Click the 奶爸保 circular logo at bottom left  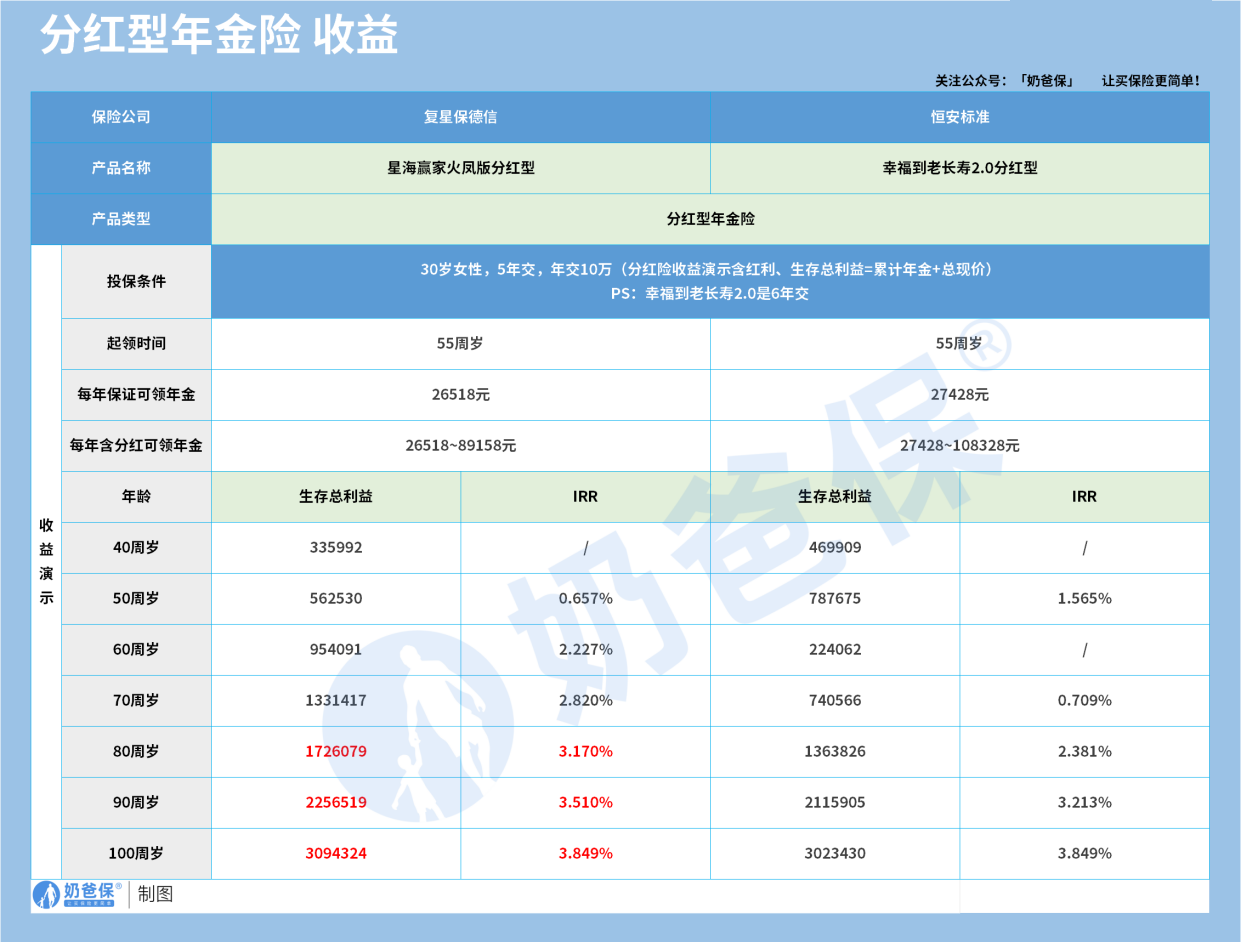(48, 895)
